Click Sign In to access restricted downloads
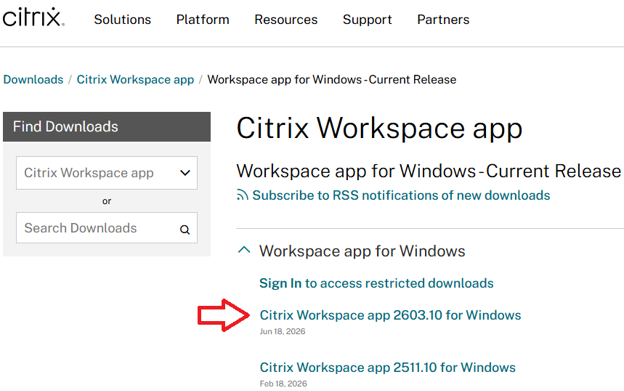 pyautogui.click(x=376, y=283)
